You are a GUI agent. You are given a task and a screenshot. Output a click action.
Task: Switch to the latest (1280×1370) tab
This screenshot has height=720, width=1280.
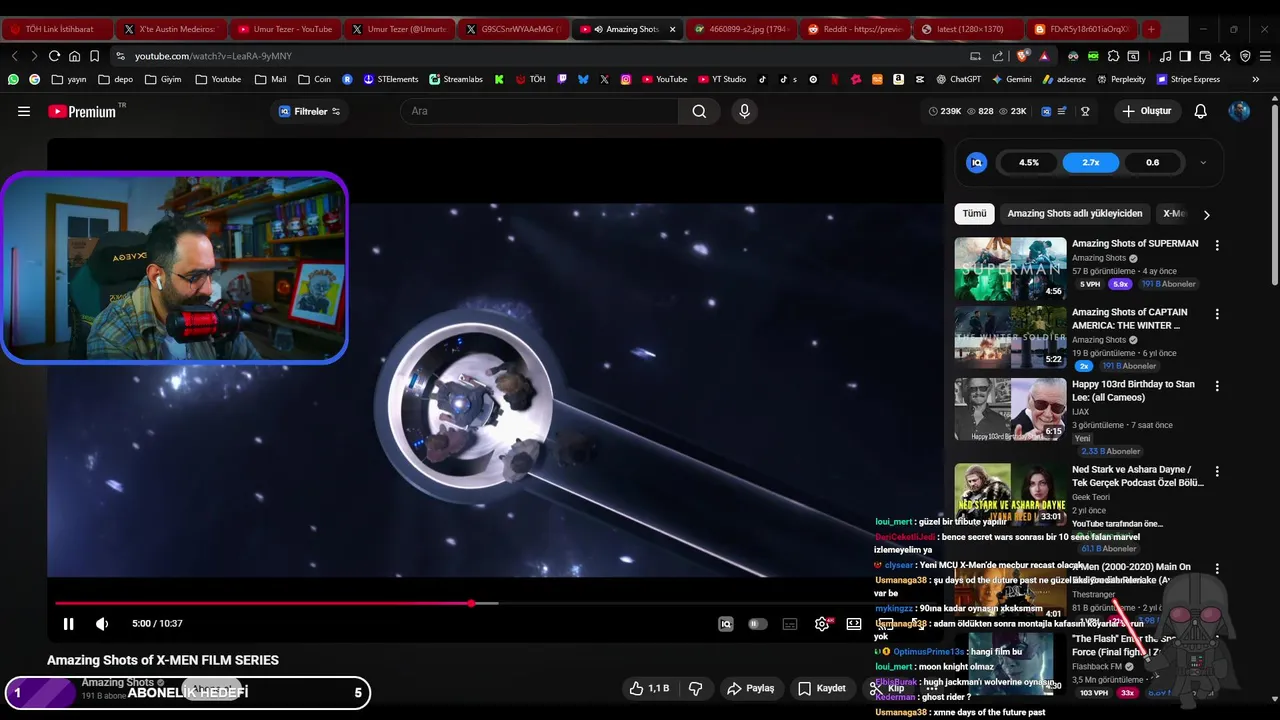pos(969,29)
